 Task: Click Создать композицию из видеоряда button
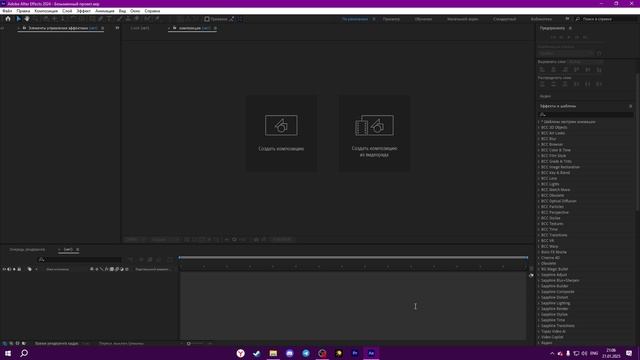(x=374, y=133)
